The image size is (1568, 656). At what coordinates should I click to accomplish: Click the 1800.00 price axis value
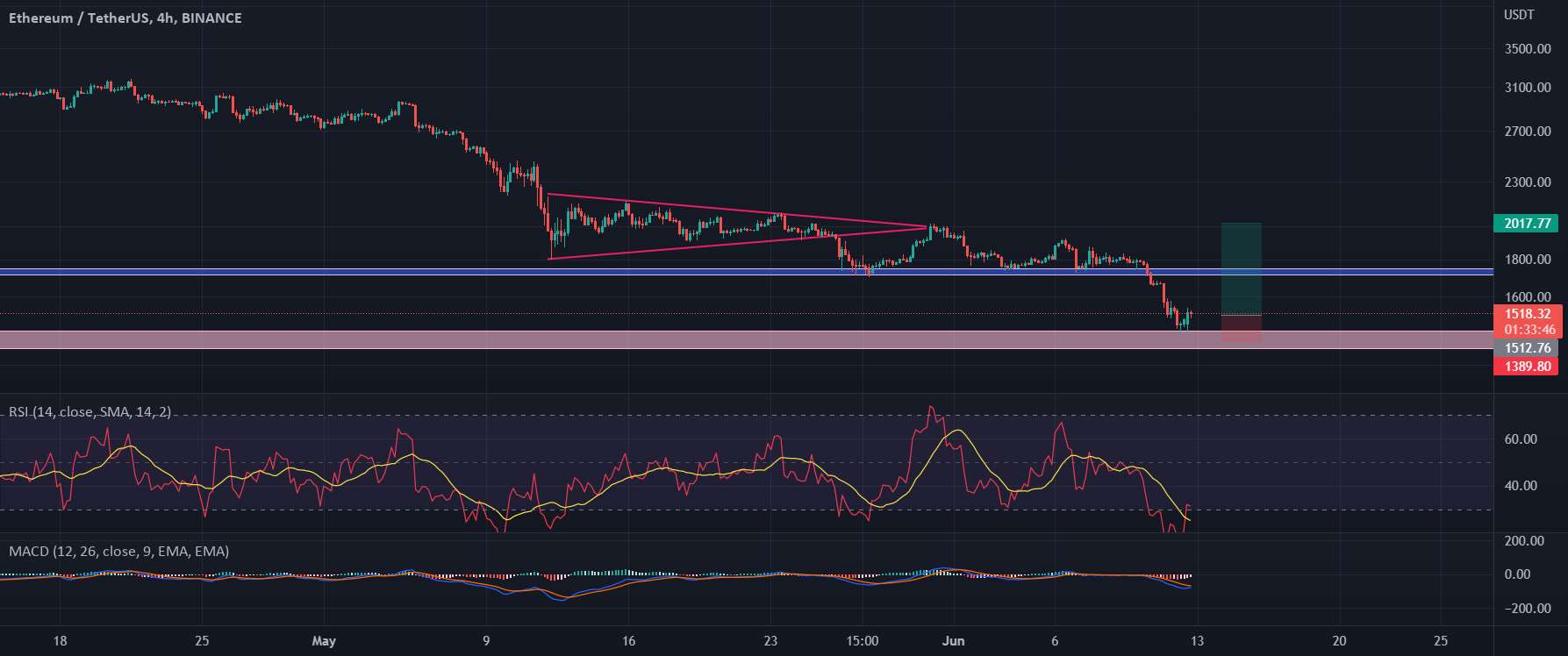[x=1527, y=260]
